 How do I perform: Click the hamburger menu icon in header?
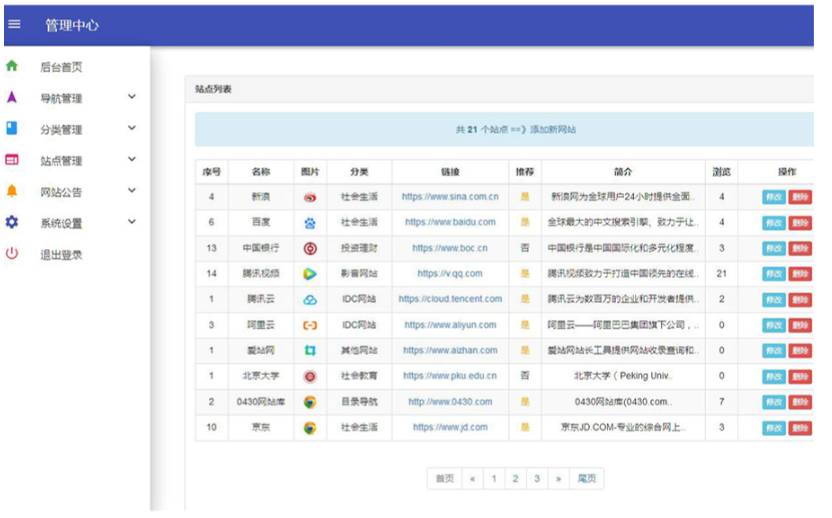[14, 25]
